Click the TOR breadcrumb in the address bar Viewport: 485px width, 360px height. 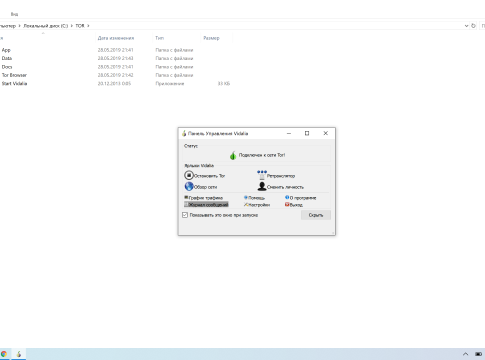[x=80, y=26]
